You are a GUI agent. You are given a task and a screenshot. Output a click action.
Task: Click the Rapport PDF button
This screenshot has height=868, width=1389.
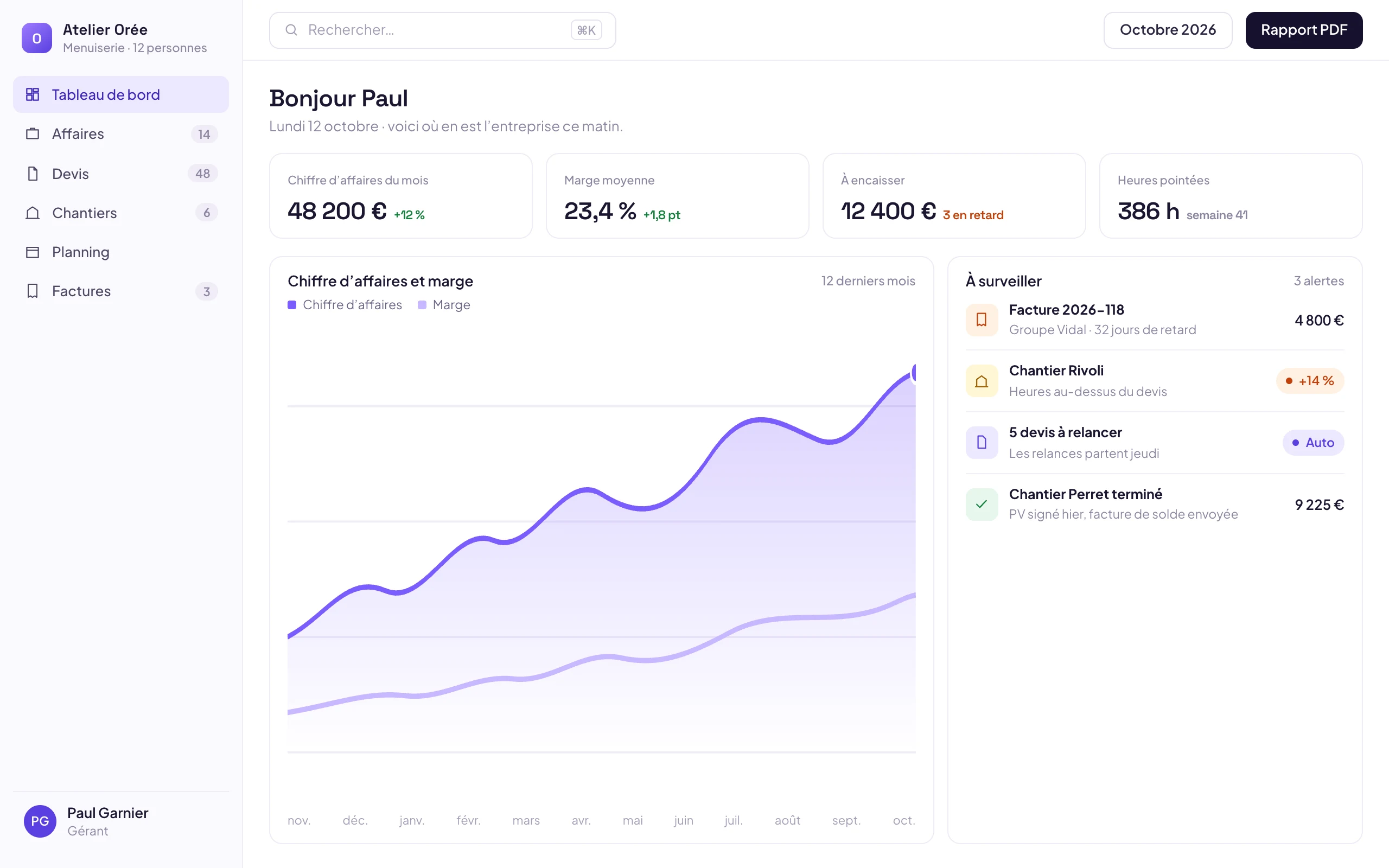pyautogui.click(x=1303, y=30)
